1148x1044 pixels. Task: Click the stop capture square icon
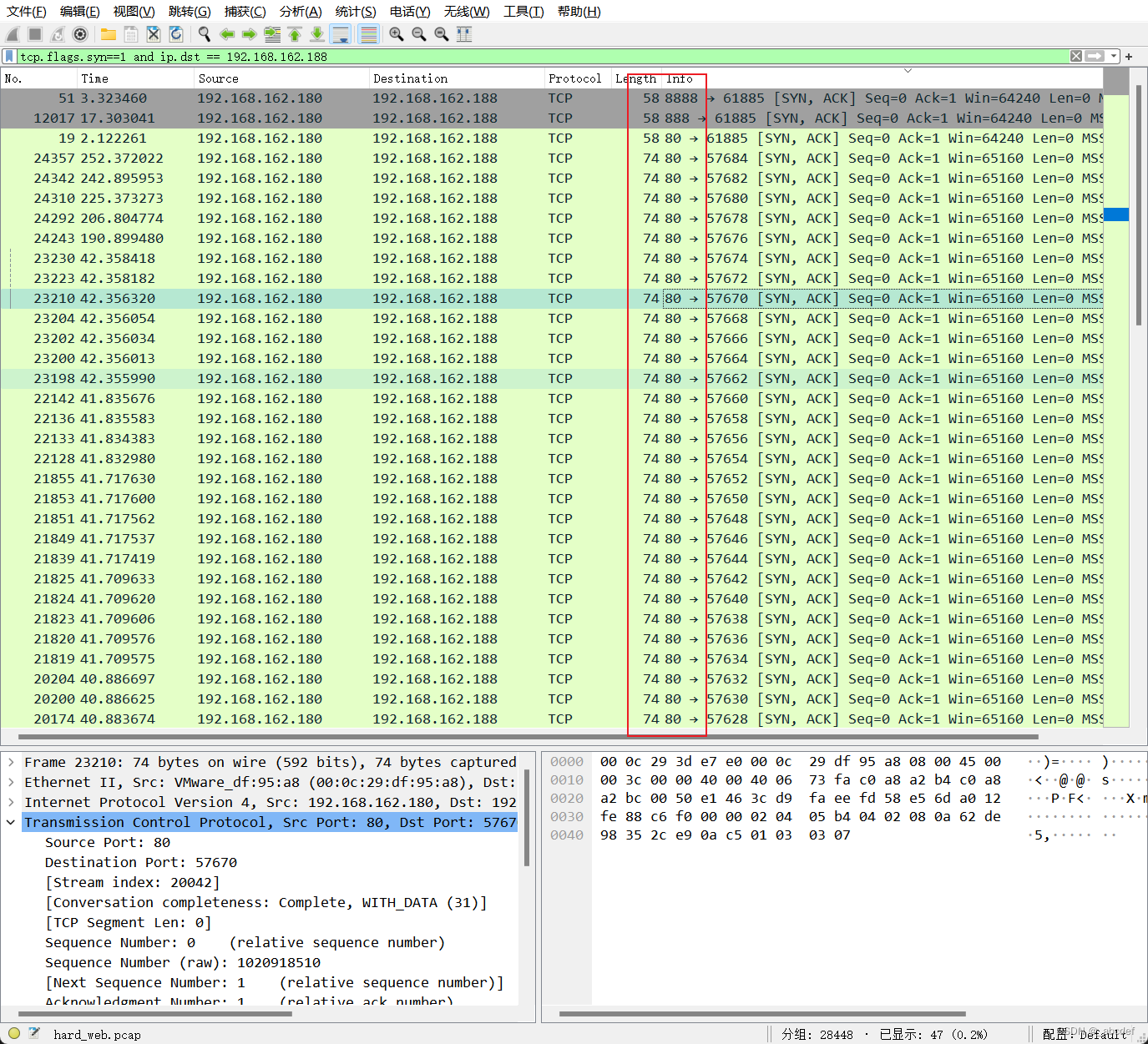pyautogui.click(x=35, y=34)
